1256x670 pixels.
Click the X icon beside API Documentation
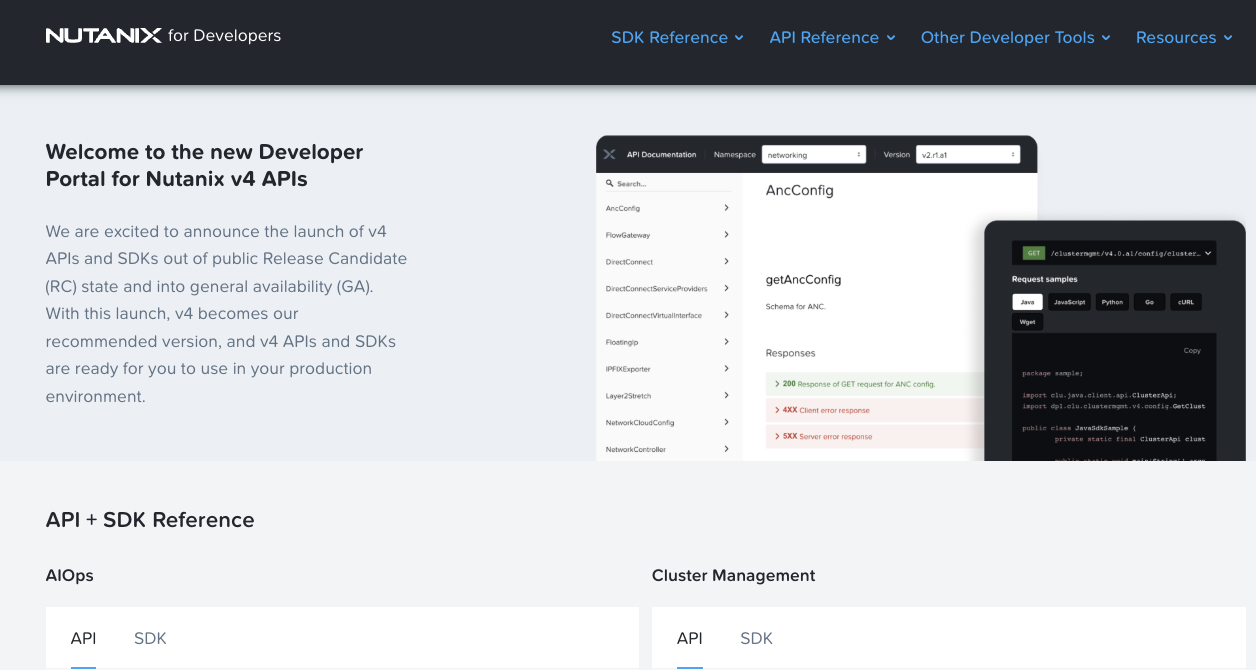click(x=610, y=154)
